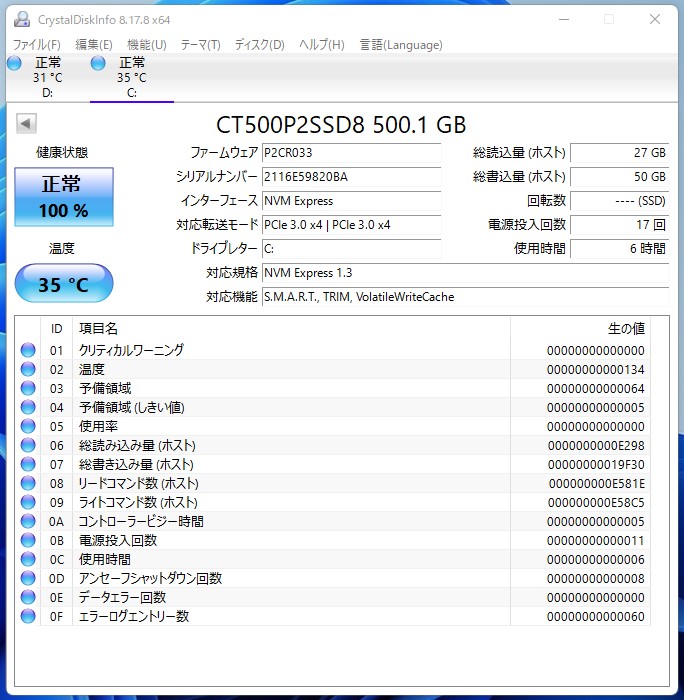Viewport: 684px width, 700px height.
Task: Switch to the D: drive tab
Action: [x=47, y=78]
